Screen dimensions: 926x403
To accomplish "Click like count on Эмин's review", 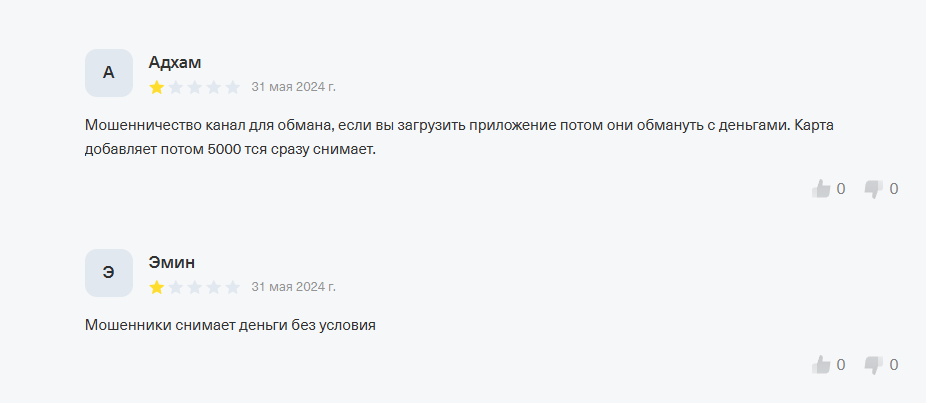I will tap(841, 364).
